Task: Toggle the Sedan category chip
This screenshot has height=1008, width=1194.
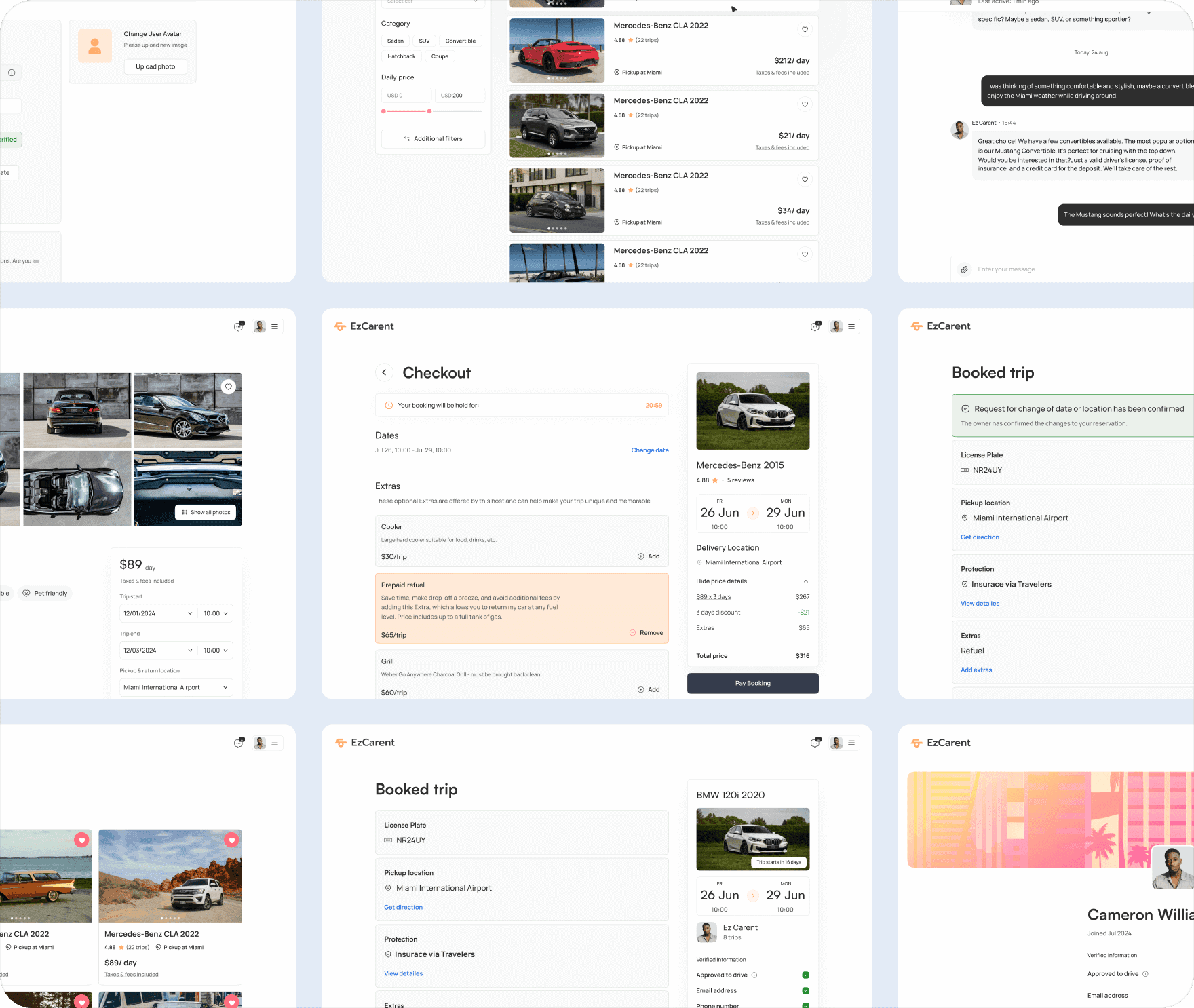Action: point(396,41)
